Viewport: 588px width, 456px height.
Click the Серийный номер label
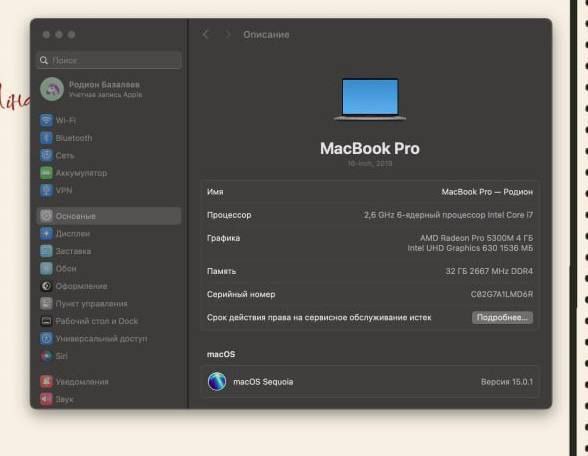point(241,294)
